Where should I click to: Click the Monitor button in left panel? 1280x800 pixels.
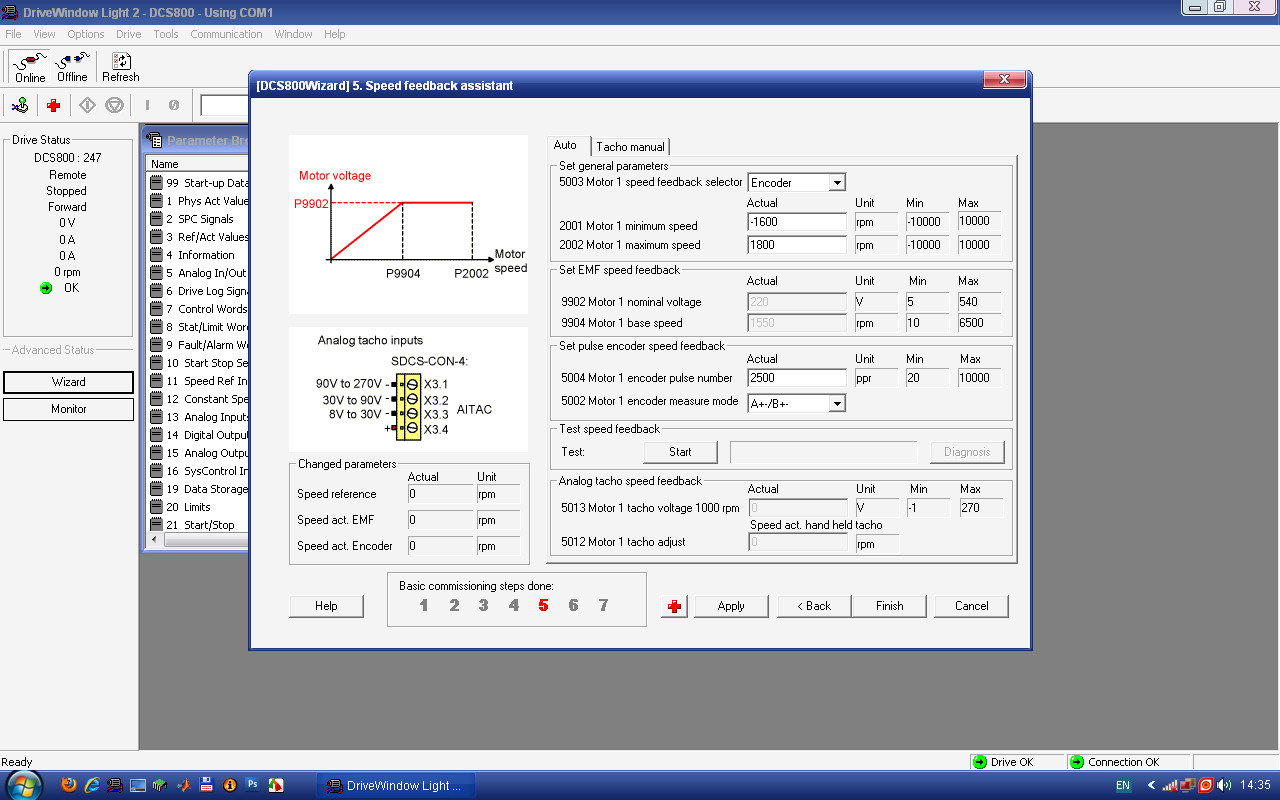point(68,409)
